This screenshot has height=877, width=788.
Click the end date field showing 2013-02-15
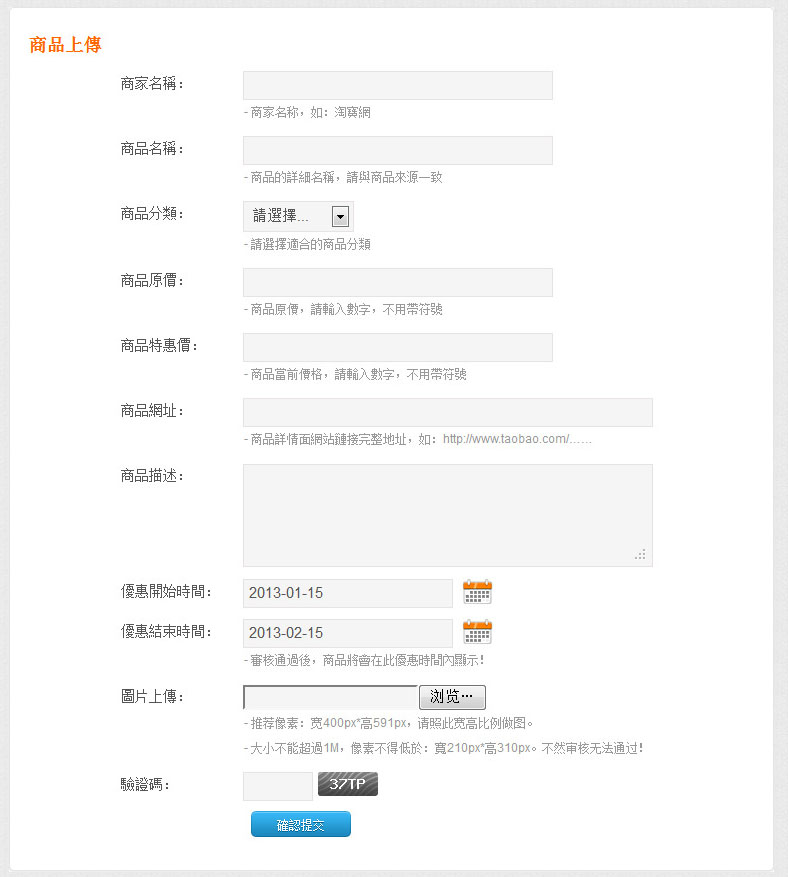[347, 633]
